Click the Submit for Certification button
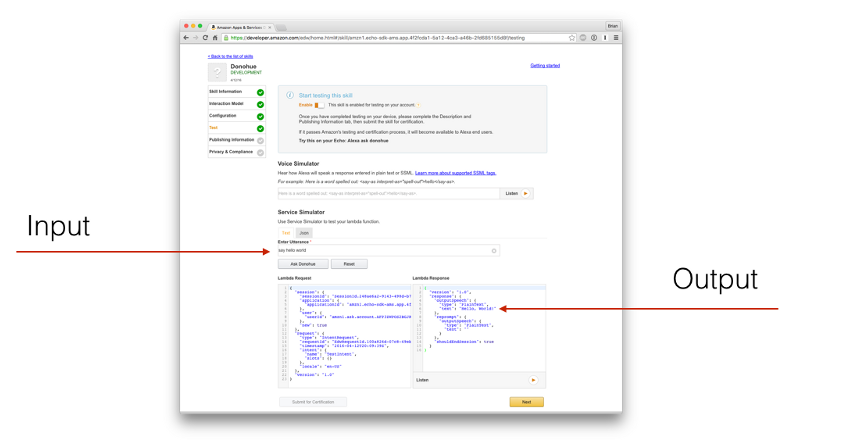Screen dimensions: 857x444 click(313, 402)
